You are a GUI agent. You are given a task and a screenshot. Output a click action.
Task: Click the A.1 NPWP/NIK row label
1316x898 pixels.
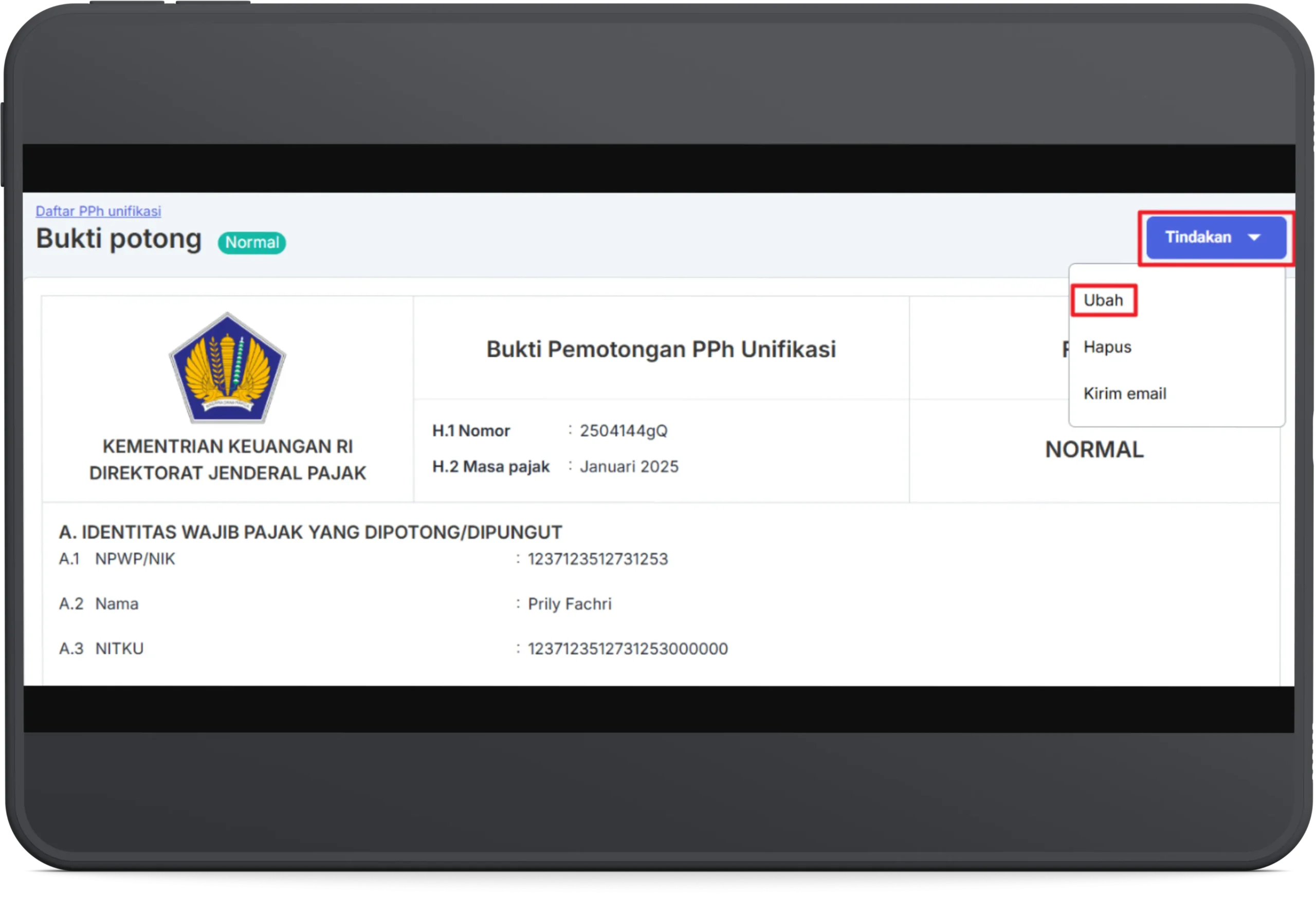click(117, 559)
